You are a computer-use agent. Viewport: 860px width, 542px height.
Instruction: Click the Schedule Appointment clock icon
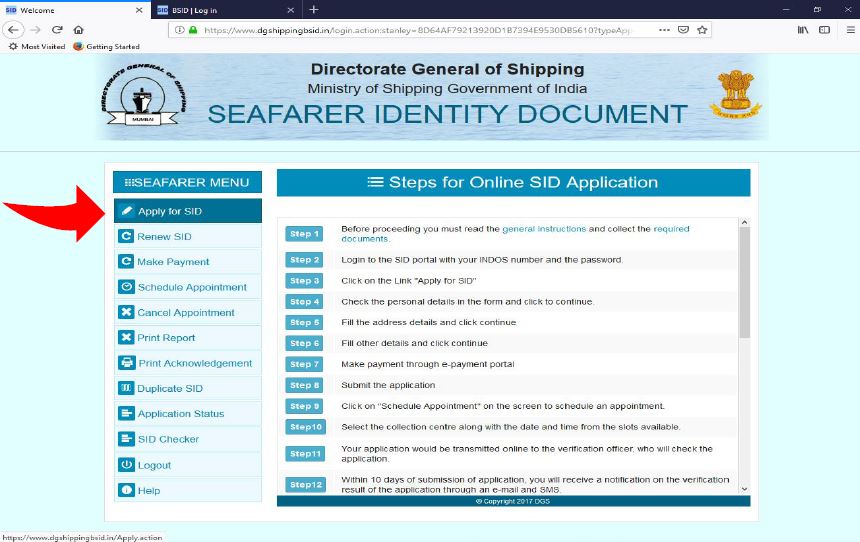[x=126, y=287]
